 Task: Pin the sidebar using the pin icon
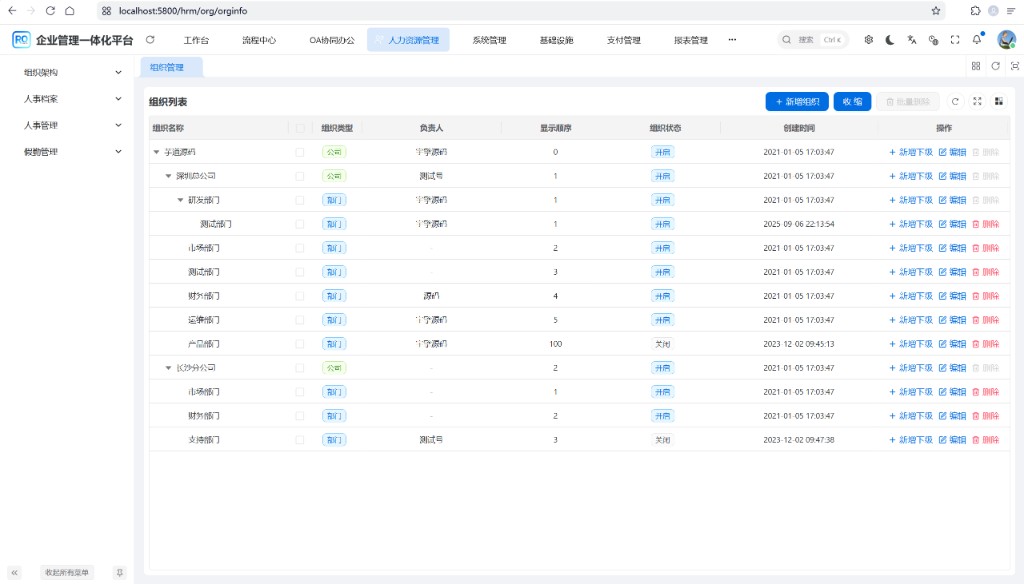(x=119, y=572)
